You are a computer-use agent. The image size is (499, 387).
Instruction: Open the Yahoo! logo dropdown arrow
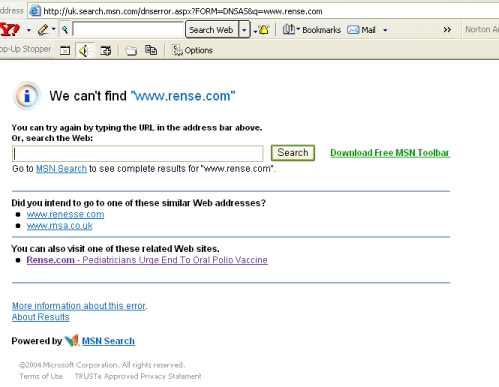pos(29,30)
